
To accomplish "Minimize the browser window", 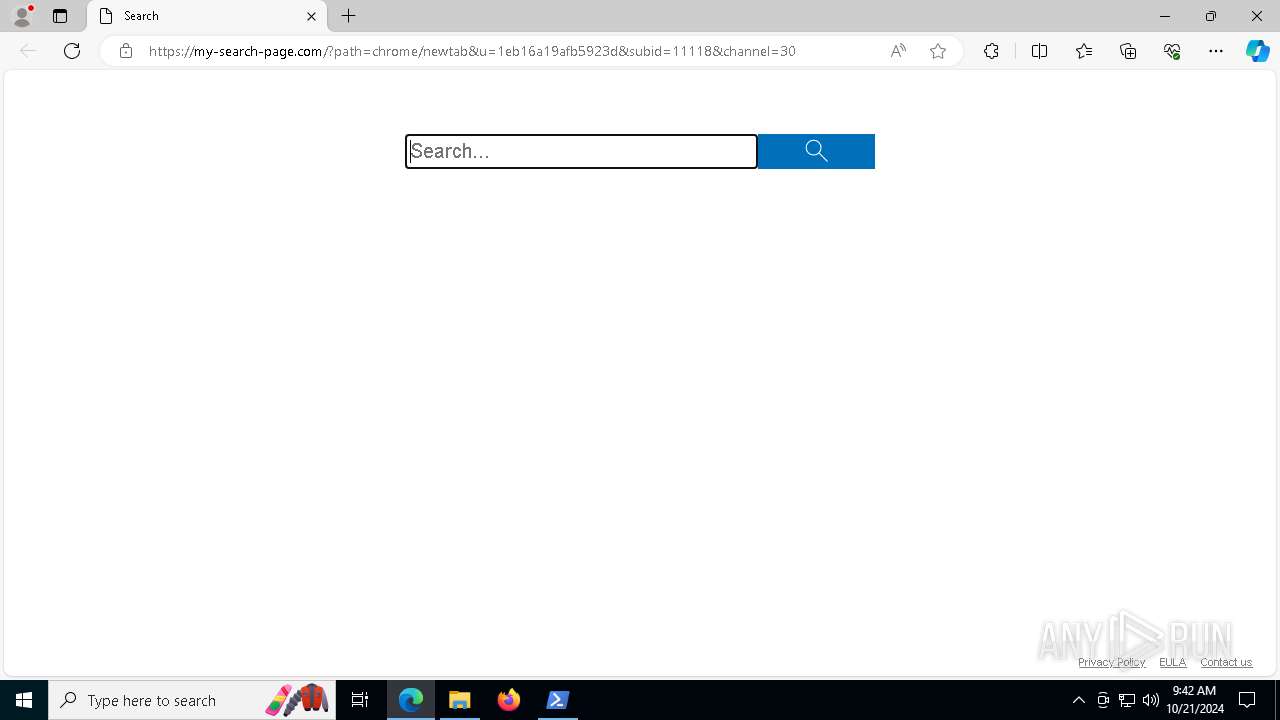I will (x=1164, y=16).
